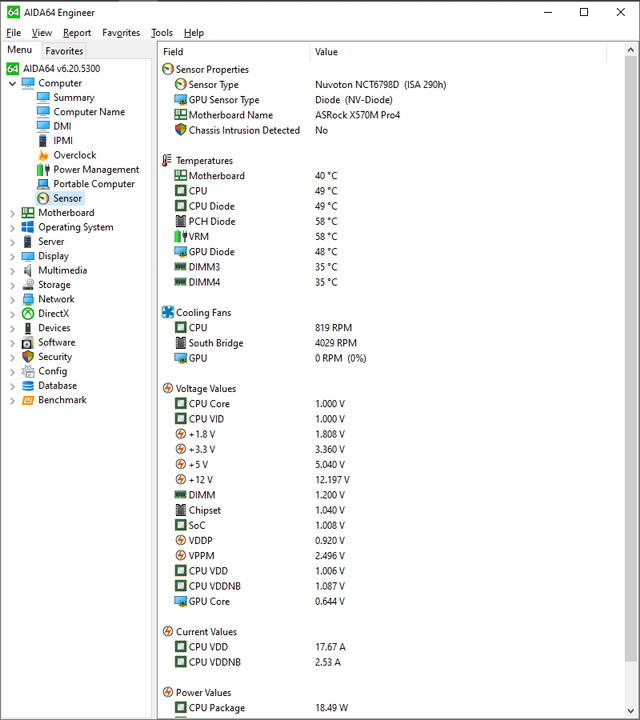Click the Cooling Fans section icon
This screenshot has height=720, width=640.
coord(168,312)
